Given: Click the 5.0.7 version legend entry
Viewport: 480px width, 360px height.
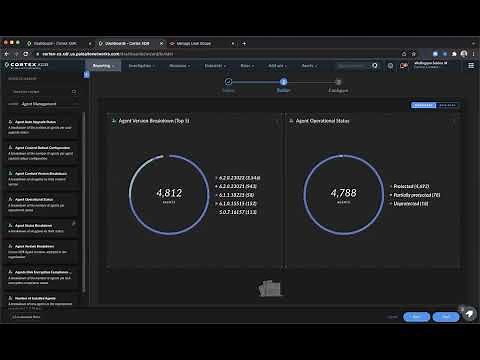Looking at the screenshot, I should [x=236, y=212].
